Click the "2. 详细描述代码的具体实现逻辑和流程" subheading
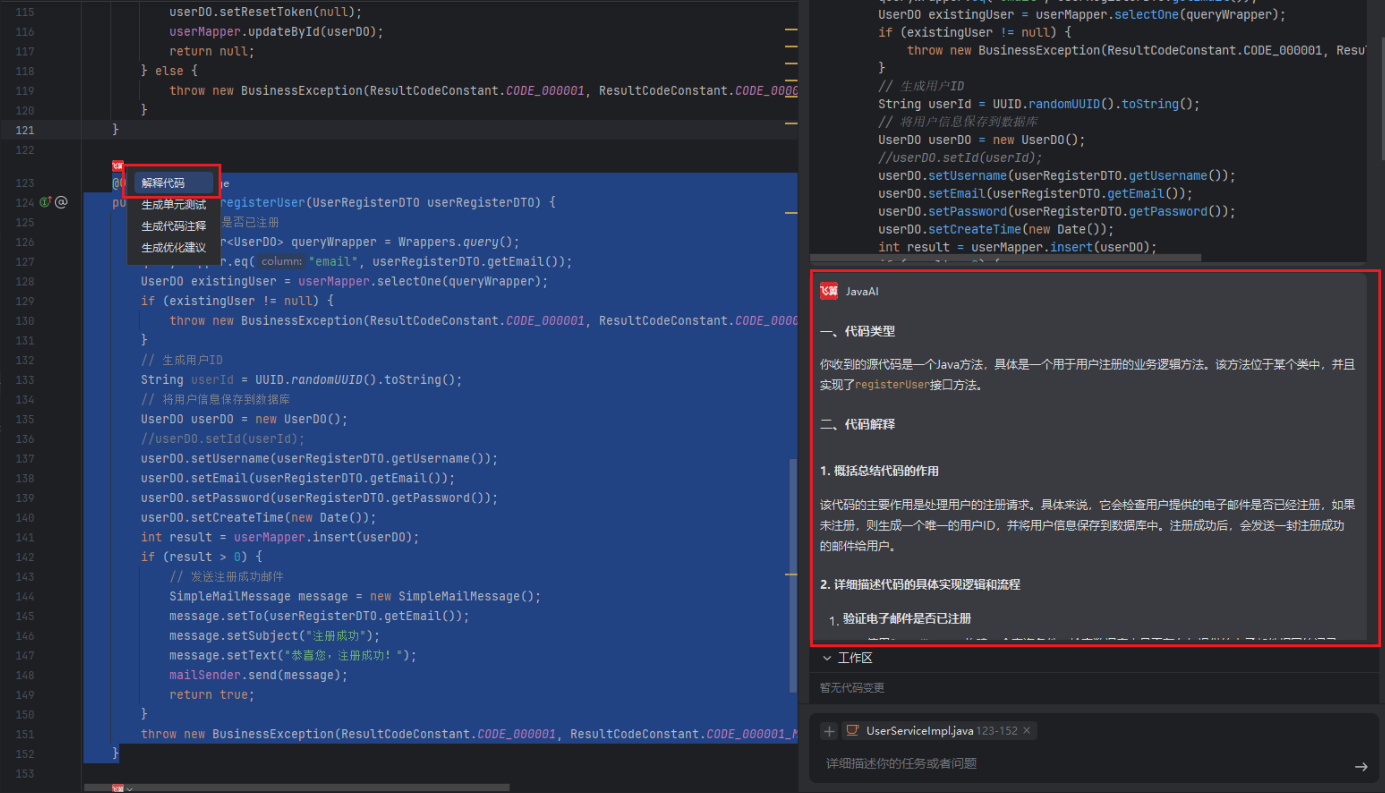The width and height of the screenshot is (1385, 793). pos(920,584)
